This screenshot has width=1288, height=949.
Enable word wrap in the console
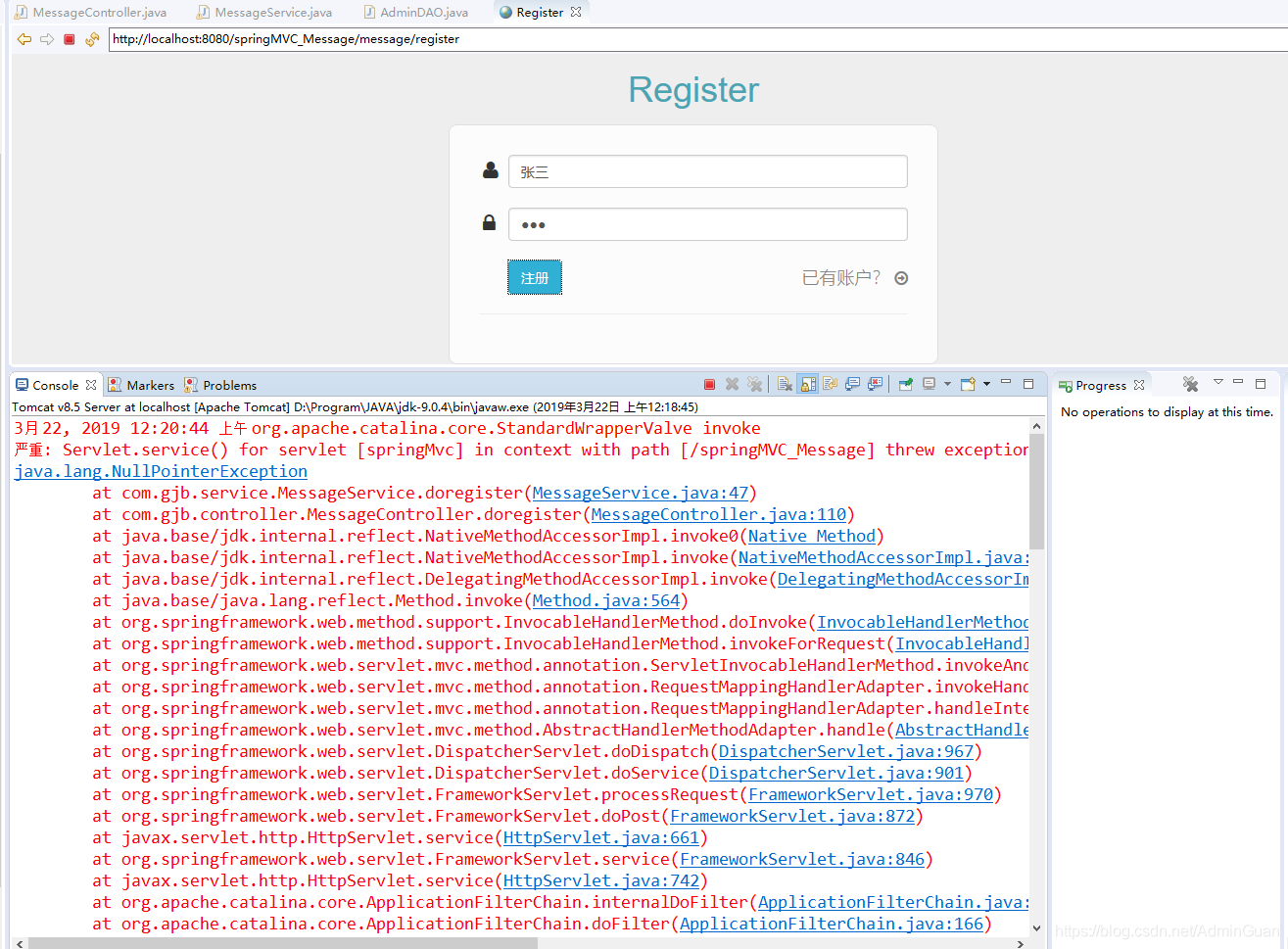(x=830, y=384)
